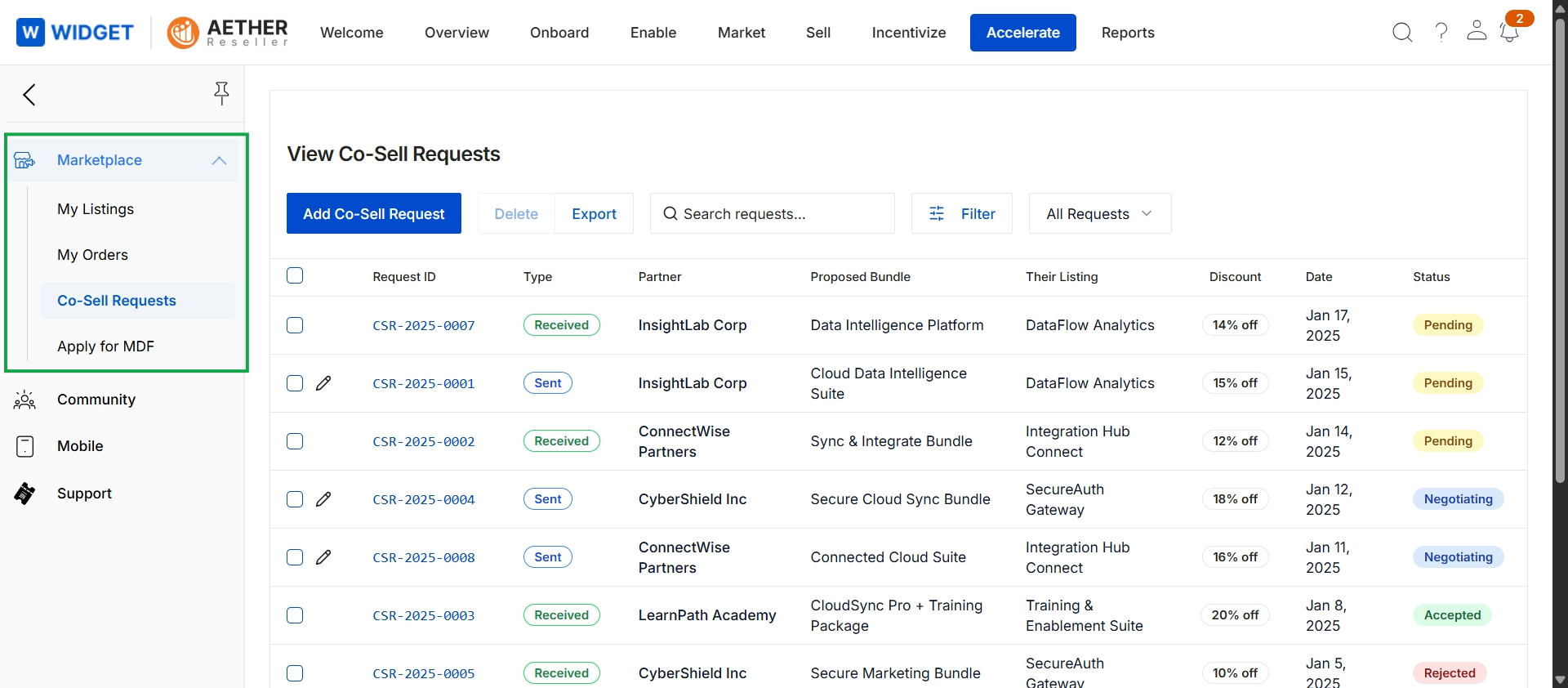Collapse the Marketplace section chevron
The image size is (1568, 688).
pyautogui.click(x=219, y=160)
